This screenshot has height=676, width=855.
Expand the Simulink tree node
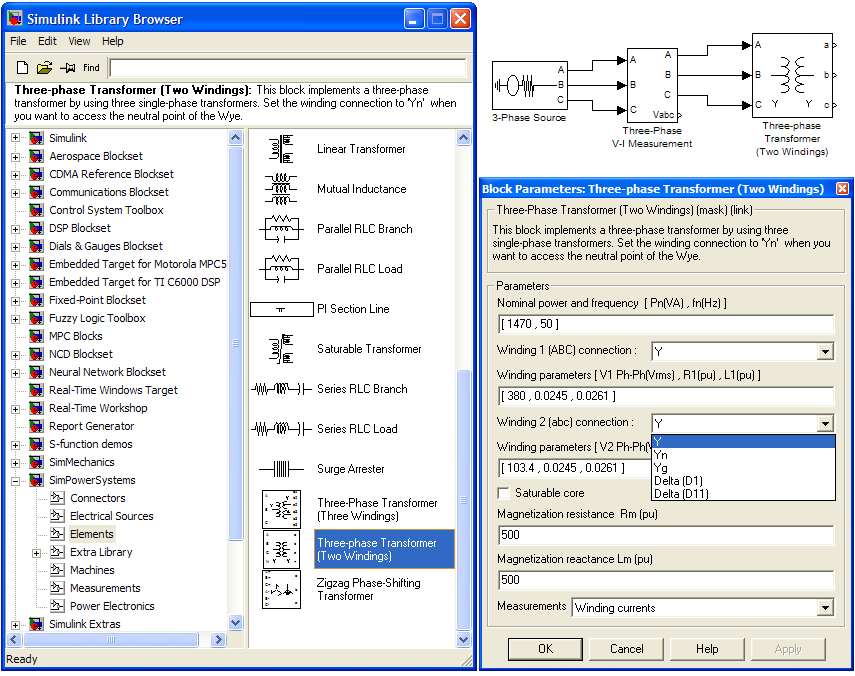click(x=15, y=138)
